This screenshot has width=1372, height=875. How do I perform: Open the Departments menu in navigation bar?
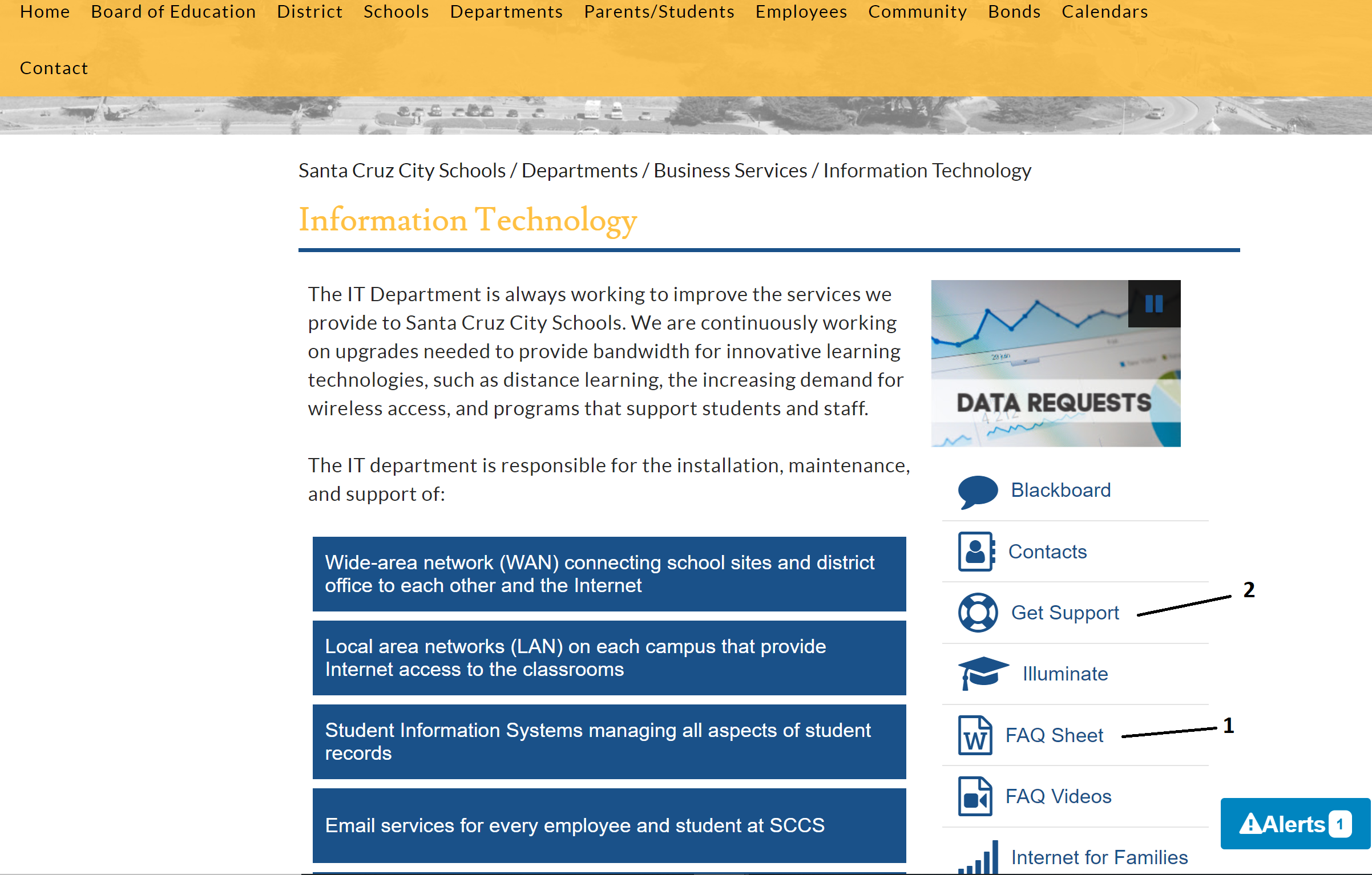click(506, 12)
